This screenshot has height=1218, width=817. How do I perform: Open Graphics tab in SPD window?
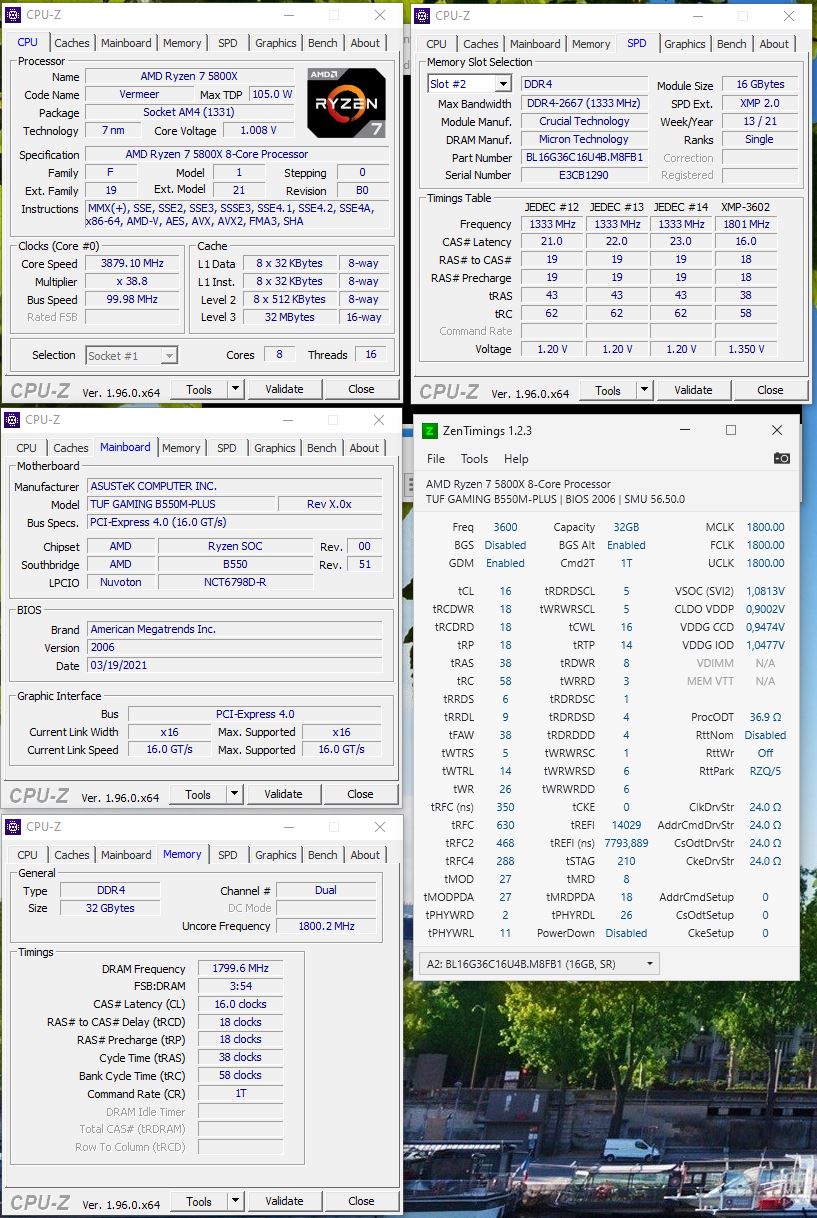point(685,44)
